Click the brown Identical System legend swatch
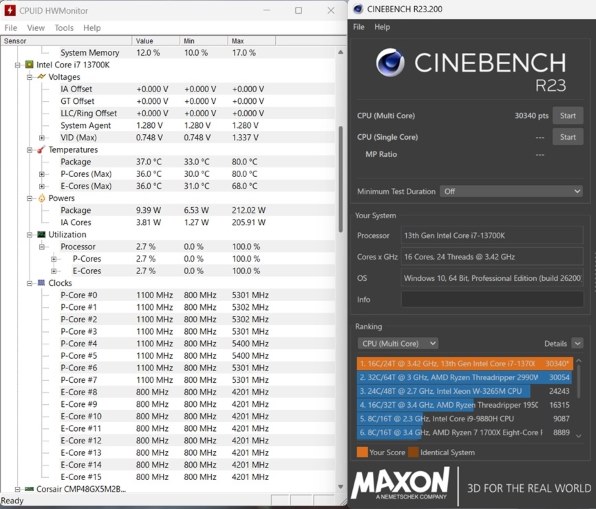Screen dimensions: 596x509 [x=413, y=452]
